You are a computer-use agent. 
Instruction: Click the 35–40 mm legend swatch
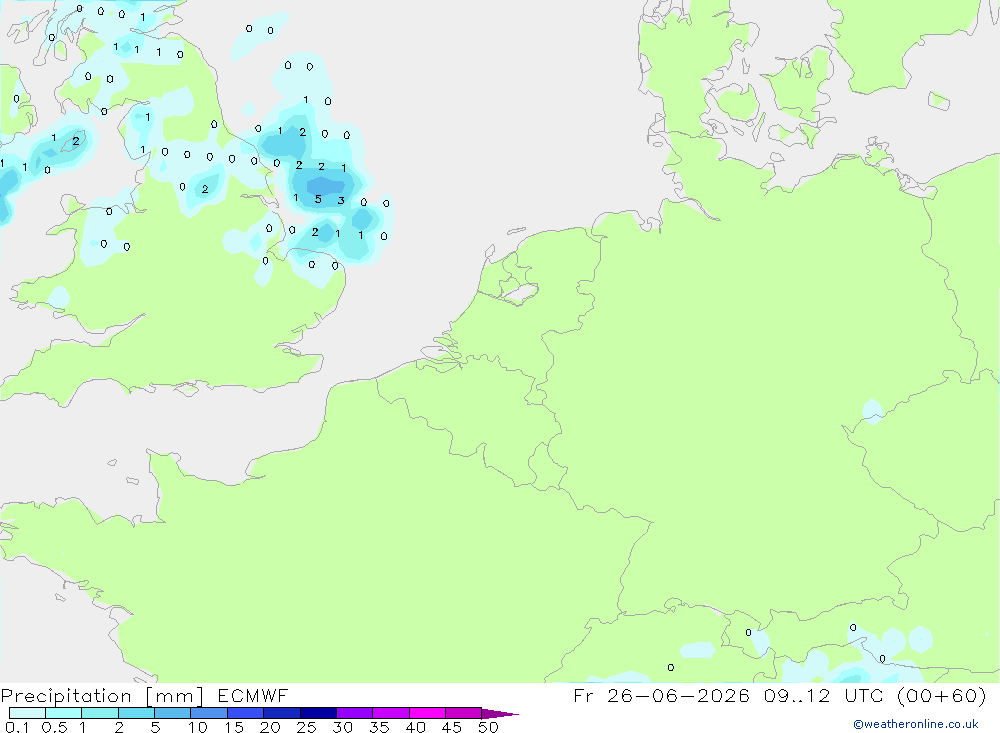391,713
